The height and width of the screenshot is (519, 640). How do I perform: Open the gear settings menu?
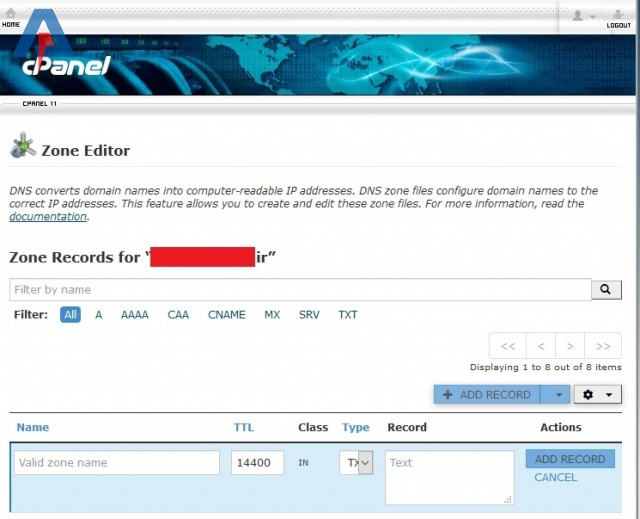pos(598,395)
